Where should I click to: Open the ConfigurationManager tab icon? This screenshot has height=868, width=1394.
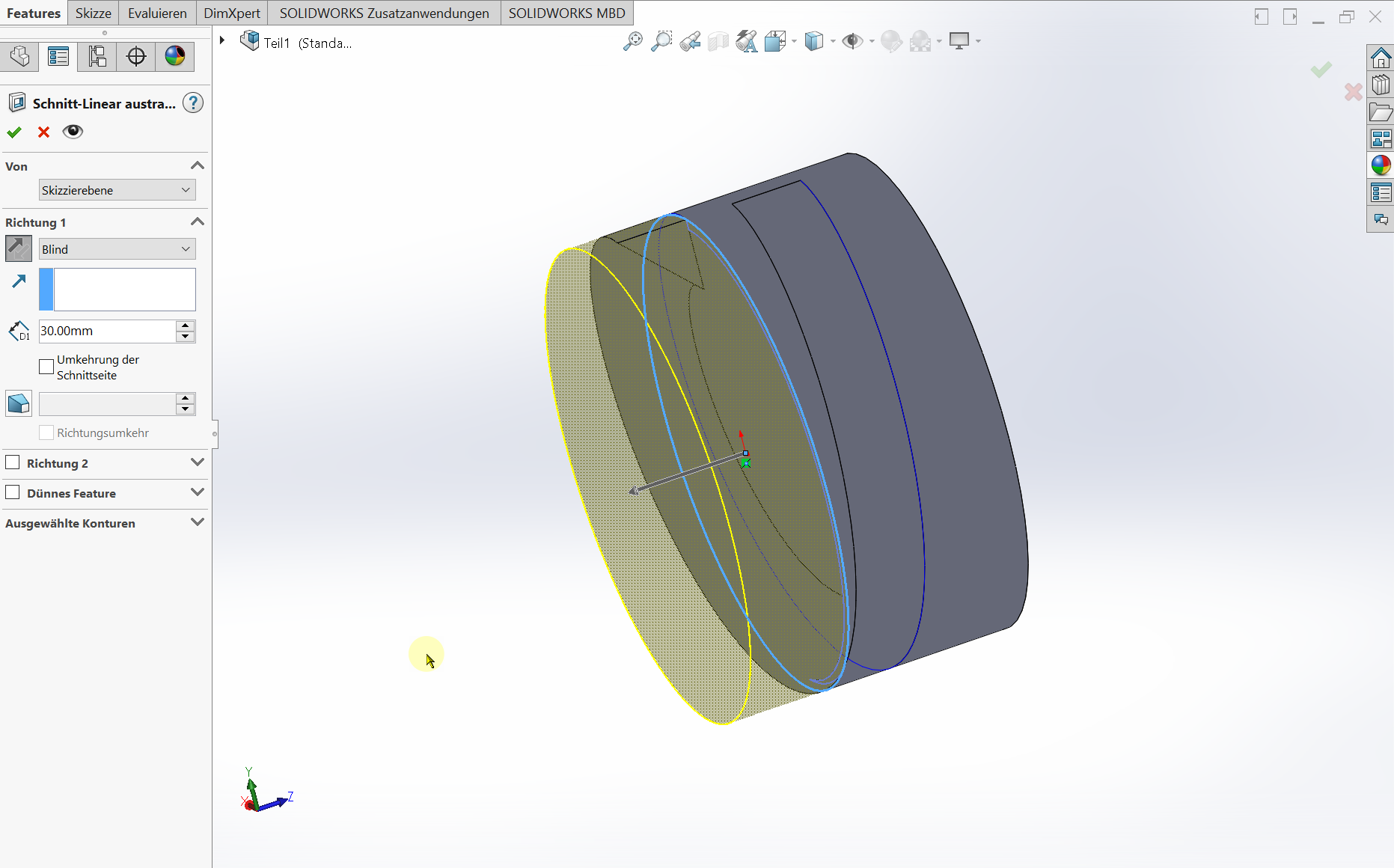point(97,56)
